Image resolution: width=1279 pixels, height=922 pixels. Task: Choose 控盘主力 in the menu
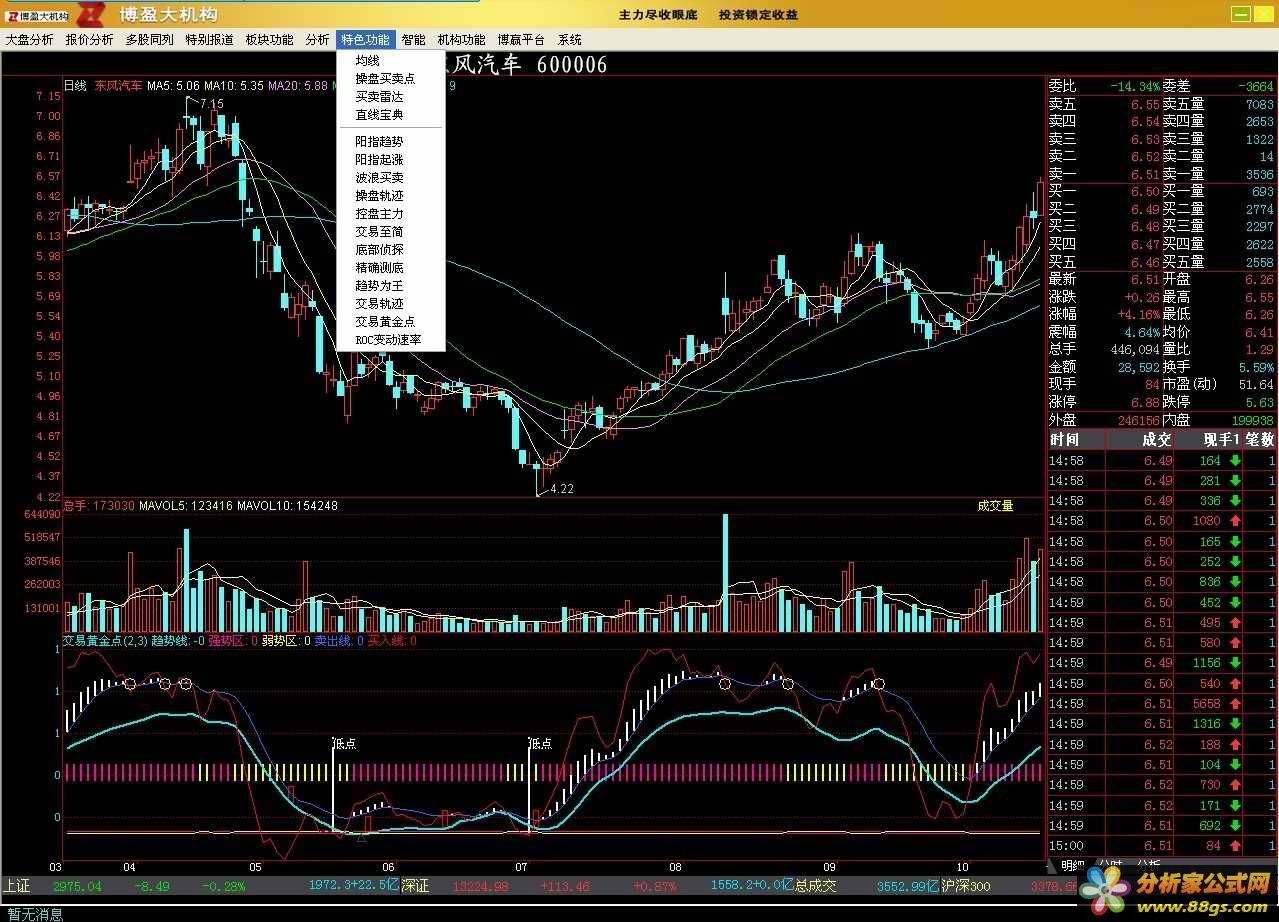391,214
